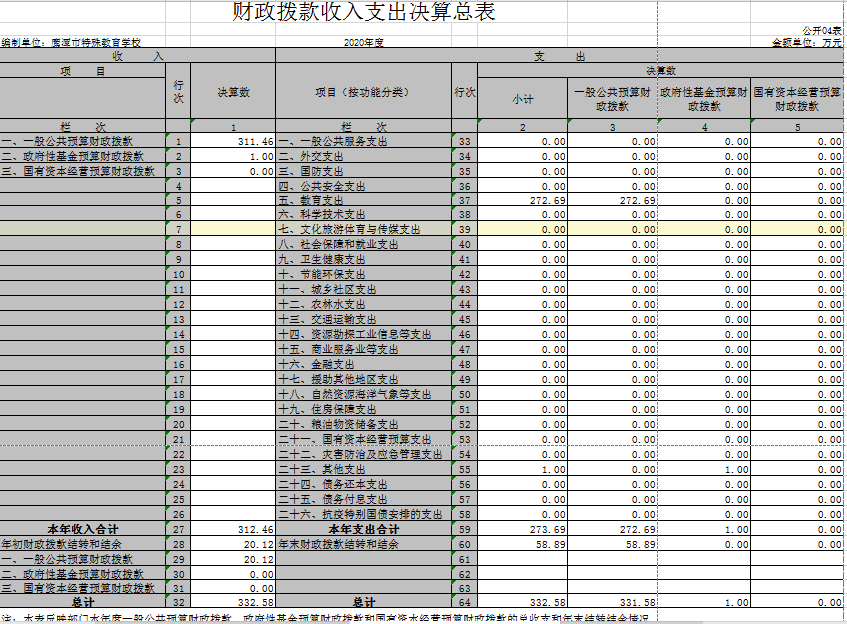This screenshot has width=847, height=624.
Task: Click the income value 311.46
Action: tap(233, 142)
